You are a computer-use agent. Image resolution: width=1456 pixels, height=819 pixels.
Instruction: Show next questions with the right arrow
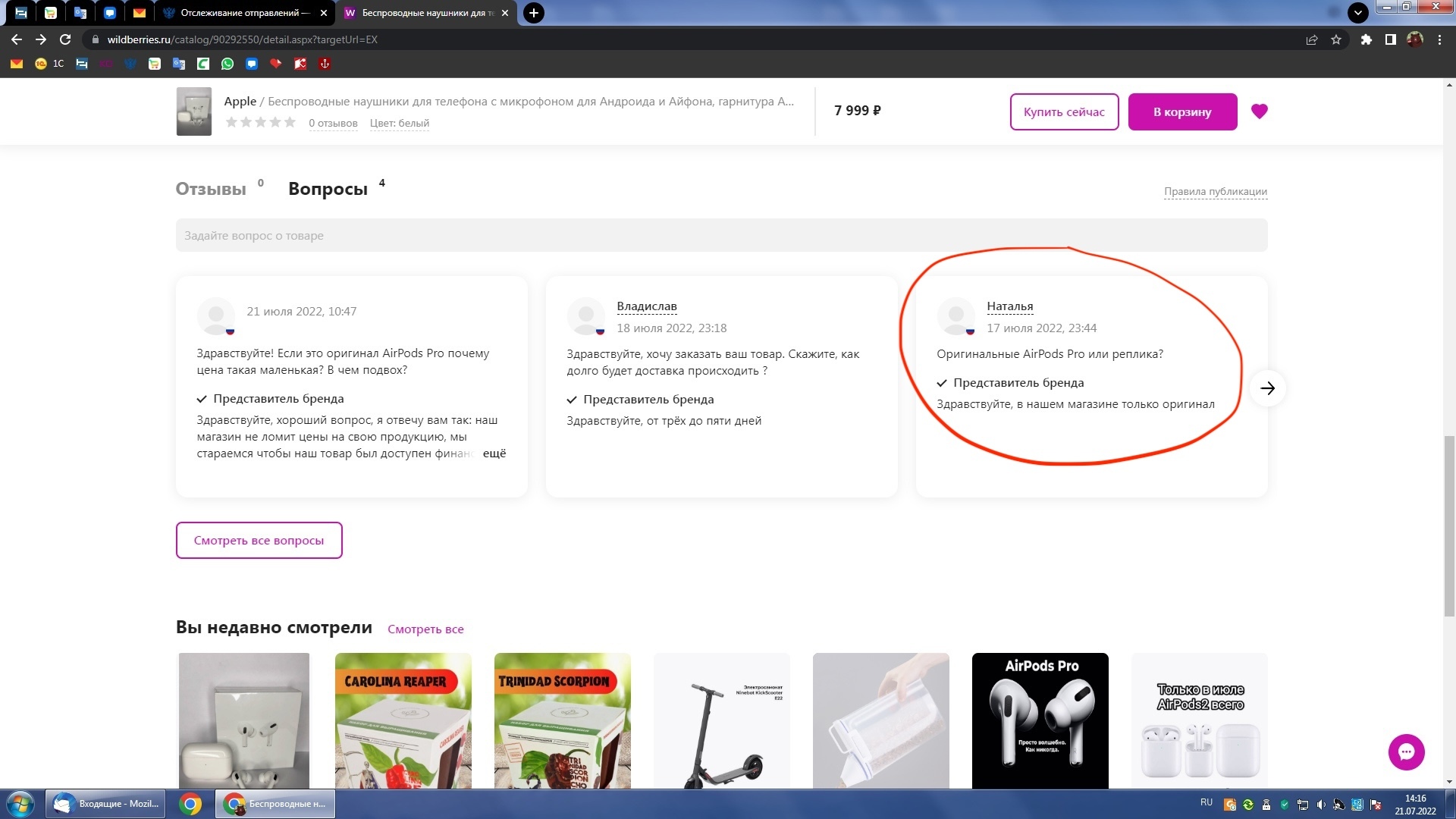tap(1268, 388)
